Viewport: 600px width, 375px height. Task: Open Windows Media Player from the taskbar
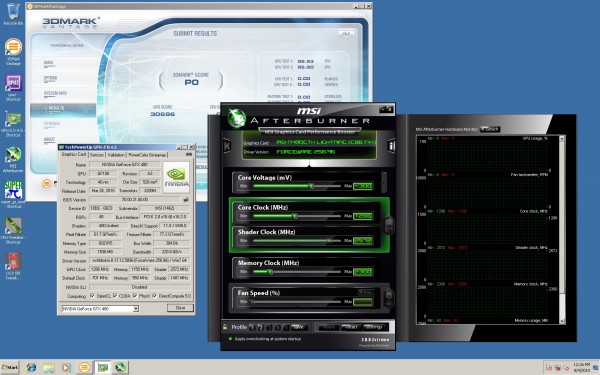click(x=66, y=368)
